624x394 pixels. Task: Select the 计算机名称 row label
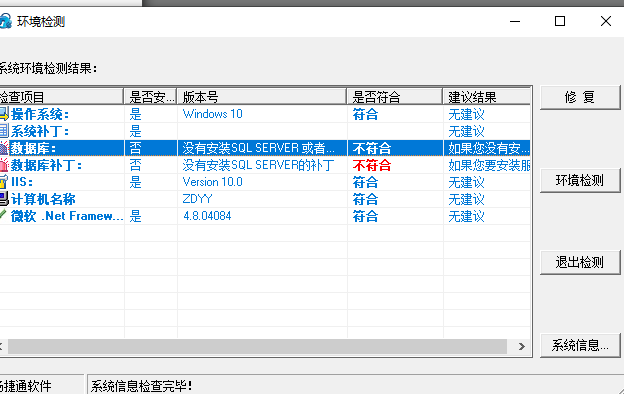coord(43,199)
